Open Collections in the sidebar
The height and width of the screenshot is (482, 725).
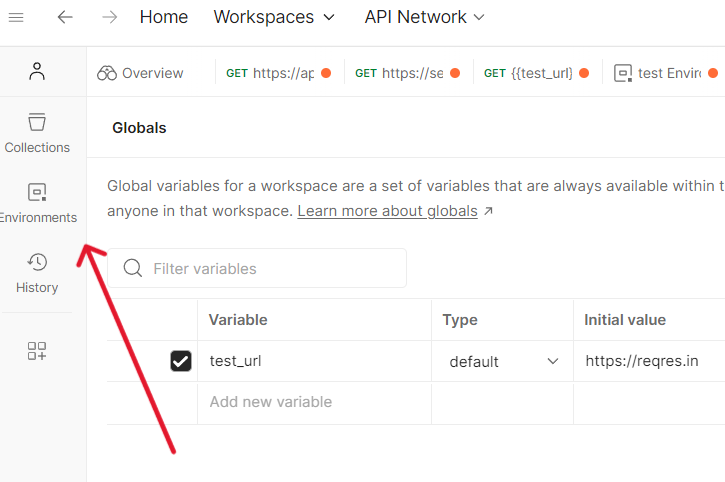[37, 132]
